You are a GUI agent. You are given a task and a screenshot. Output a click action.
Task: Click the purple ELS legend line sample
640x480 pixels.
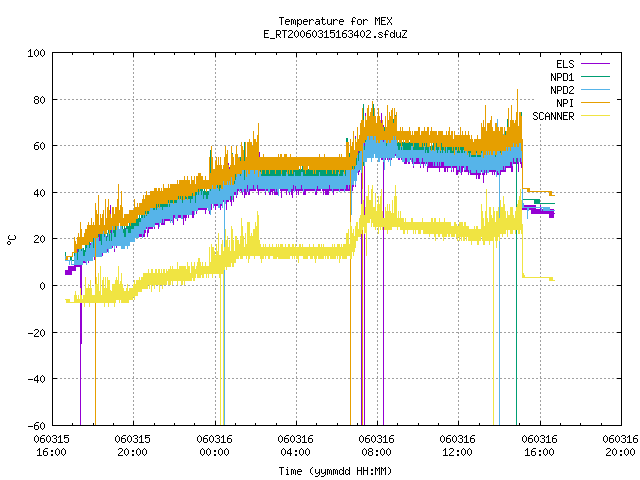(596, 64)
